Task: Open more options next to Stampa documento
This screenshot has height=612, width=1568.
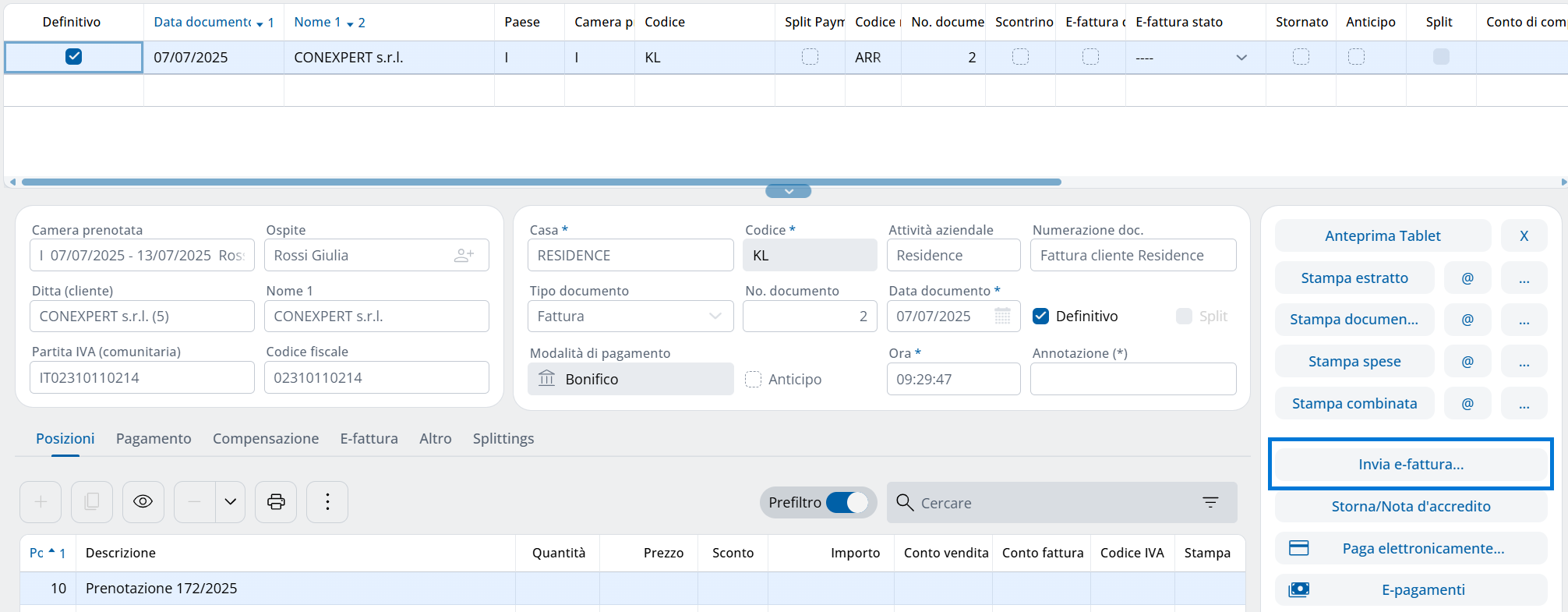Action: 1524,320
